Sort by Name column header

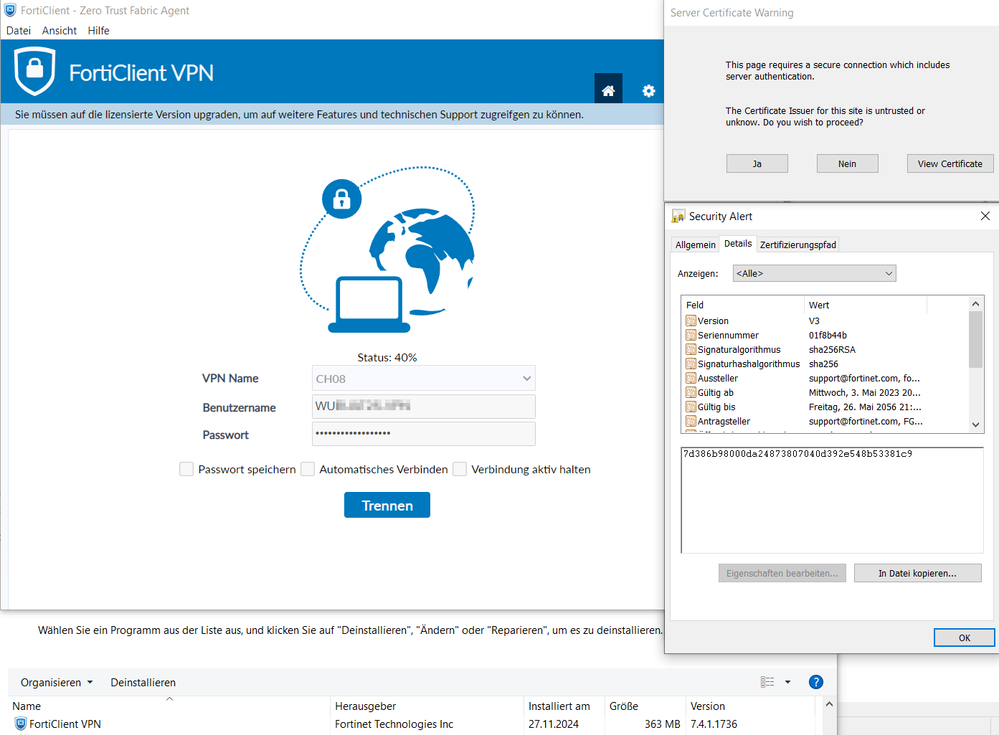[x=169, y=706]
